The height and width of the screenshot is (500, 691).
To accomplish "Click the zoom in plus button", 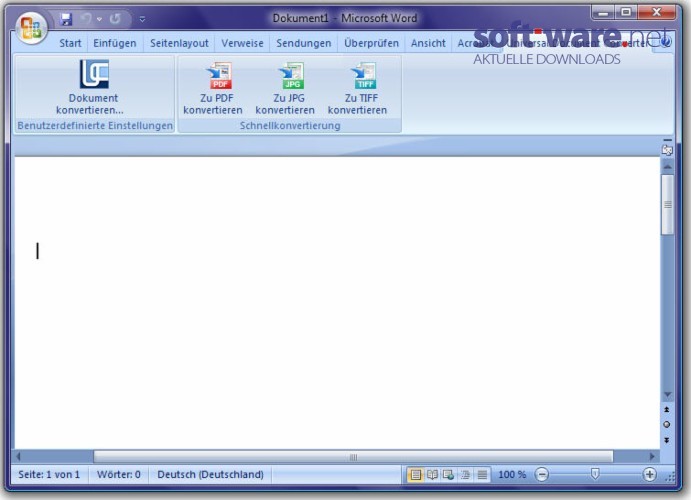I will pos(649,474).
